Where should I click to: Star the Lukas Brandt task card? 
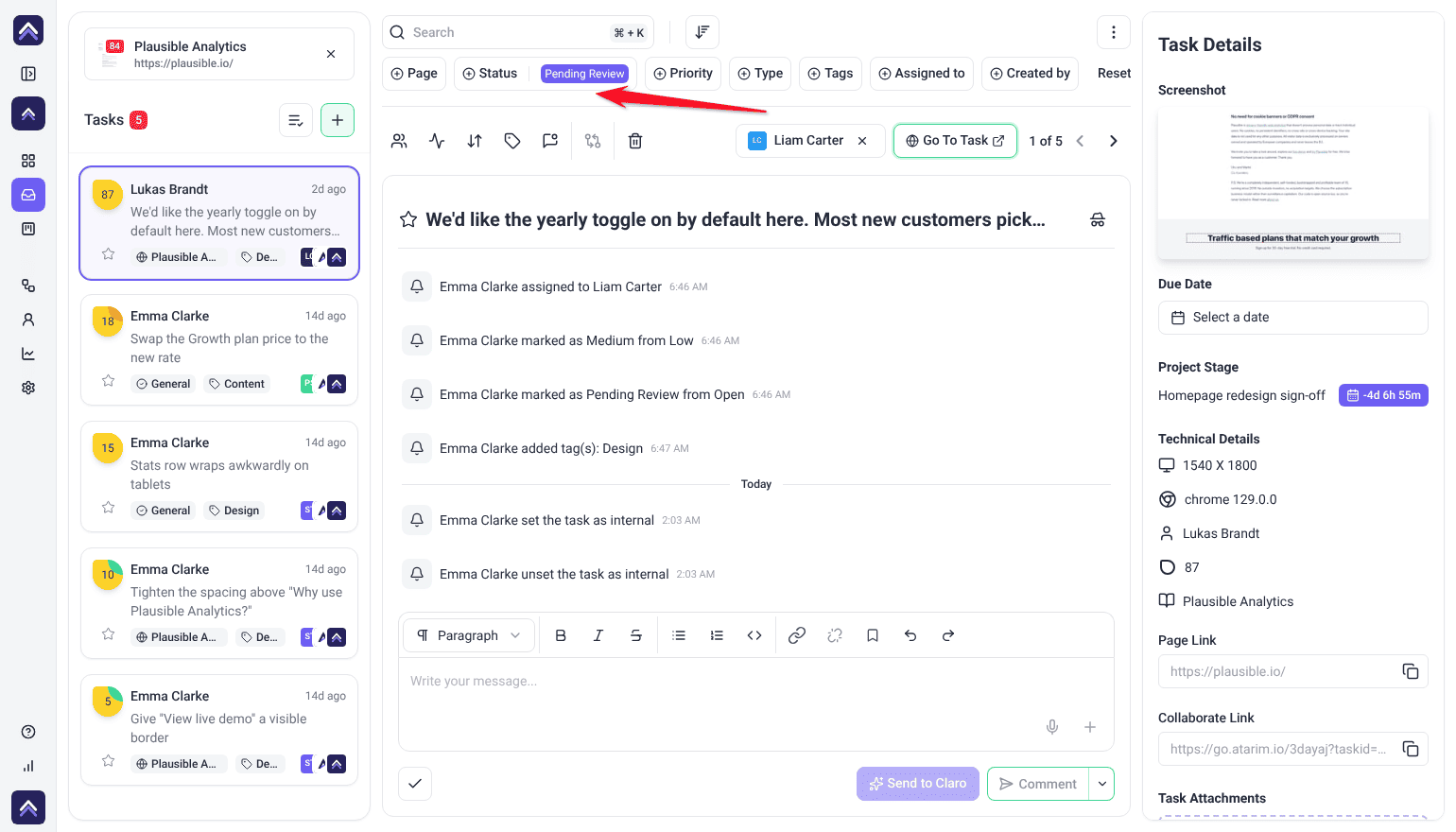(x=108, y=254)
